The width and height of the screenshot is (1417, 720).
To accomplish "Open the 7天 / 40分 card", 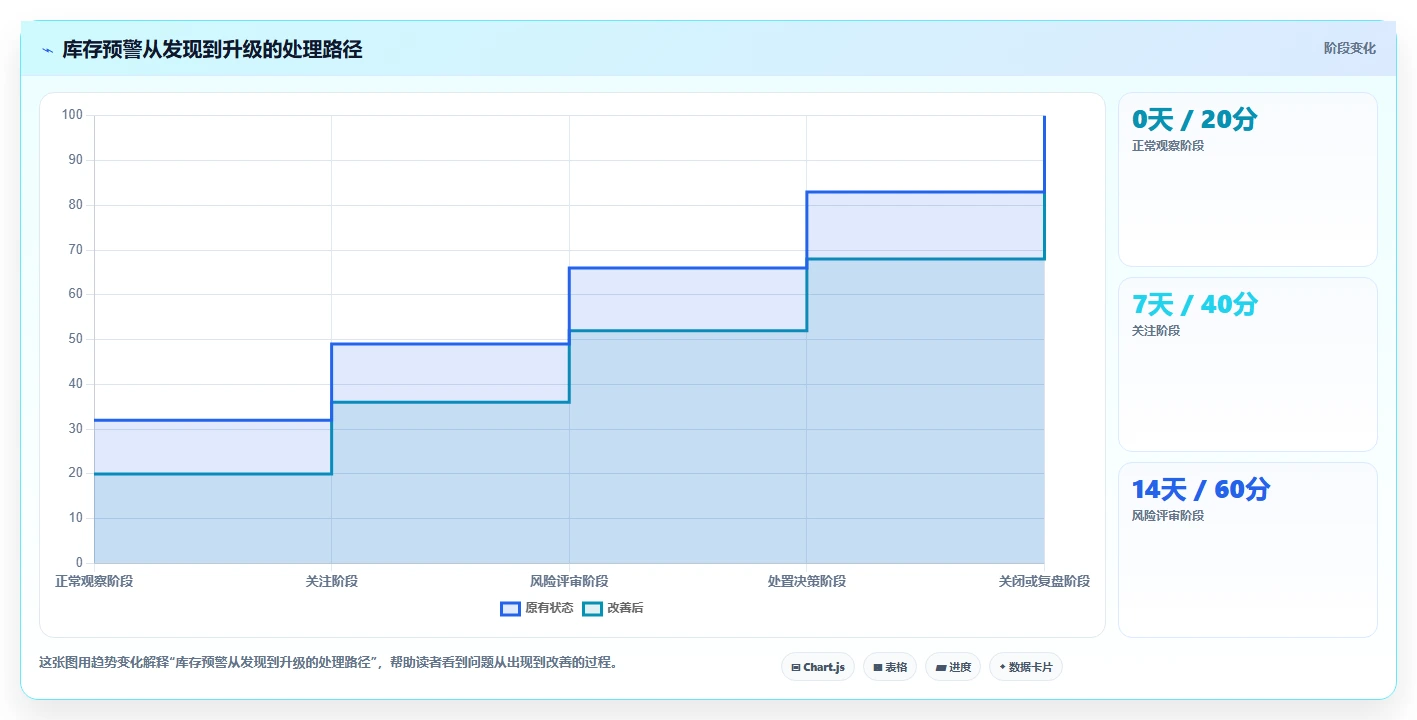I will pos(1248,364).
